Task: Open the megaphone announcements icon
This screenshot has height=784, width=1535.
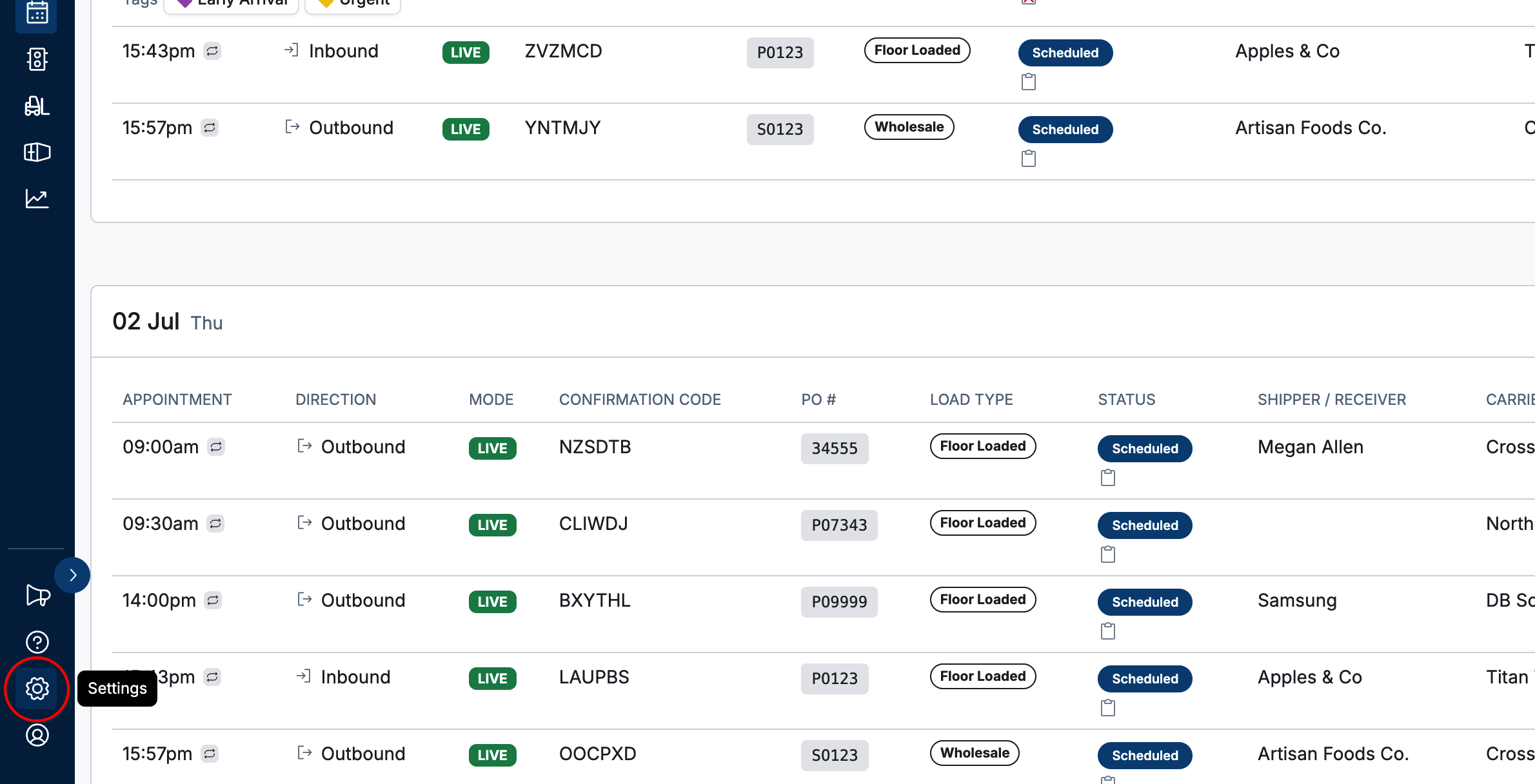Action: pos(37,595)
